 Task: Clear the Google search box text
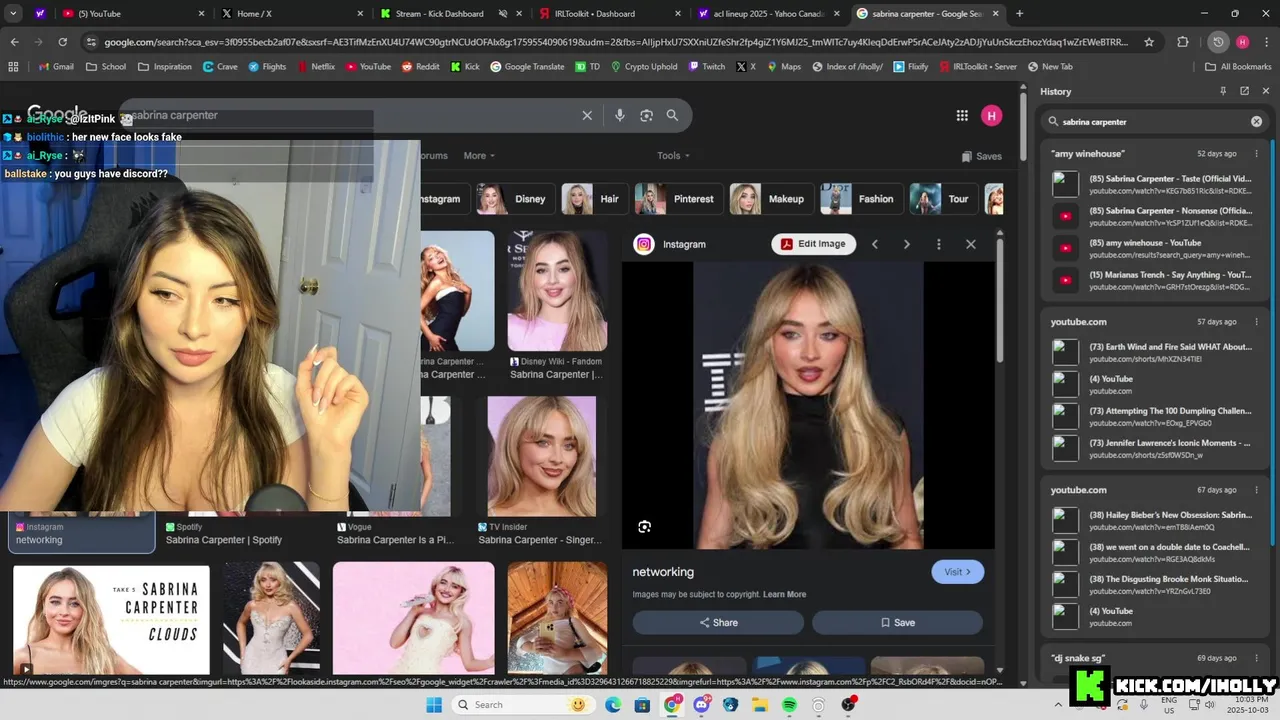pyautogui.click(x=587, y=115)
